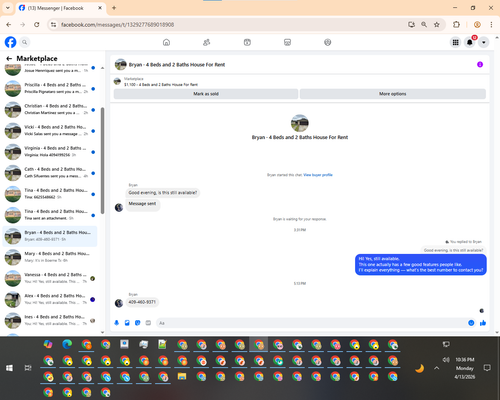Viewport: 500px width, 400px height.
Task: Open Vicki conversation
Action: pos(50,130)
